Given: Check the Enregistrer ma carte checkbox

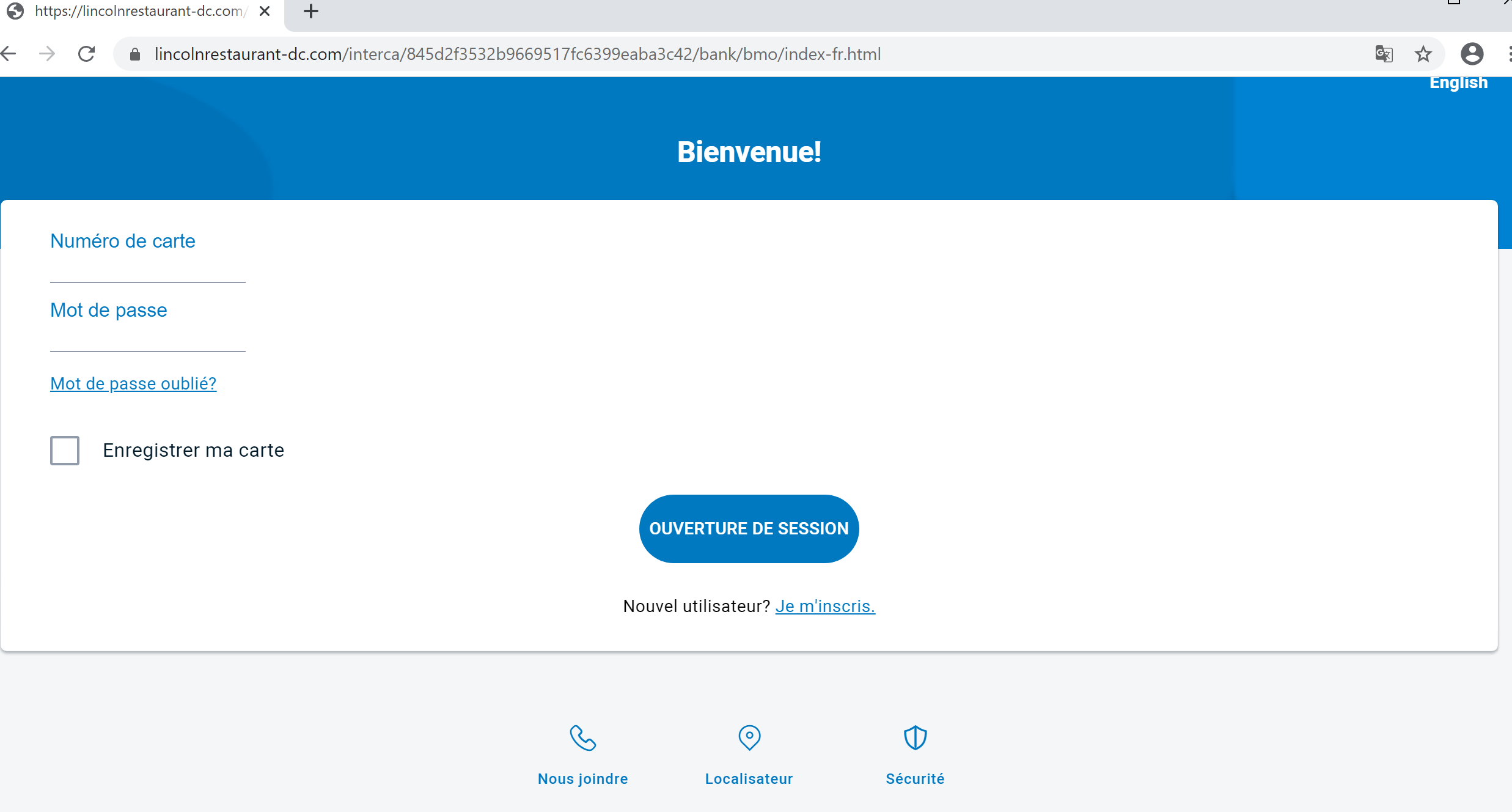Looking at the screenshot, I should (65, 451).
